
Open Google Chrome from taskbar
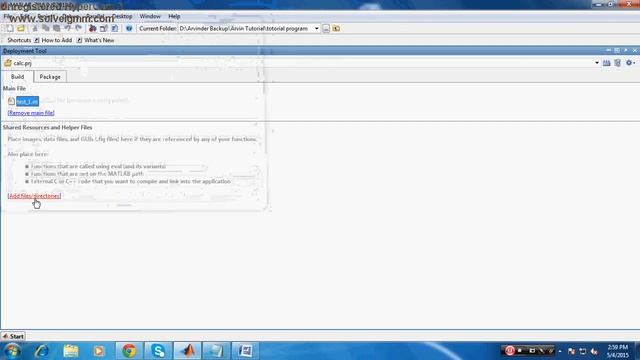click(129, 351)
